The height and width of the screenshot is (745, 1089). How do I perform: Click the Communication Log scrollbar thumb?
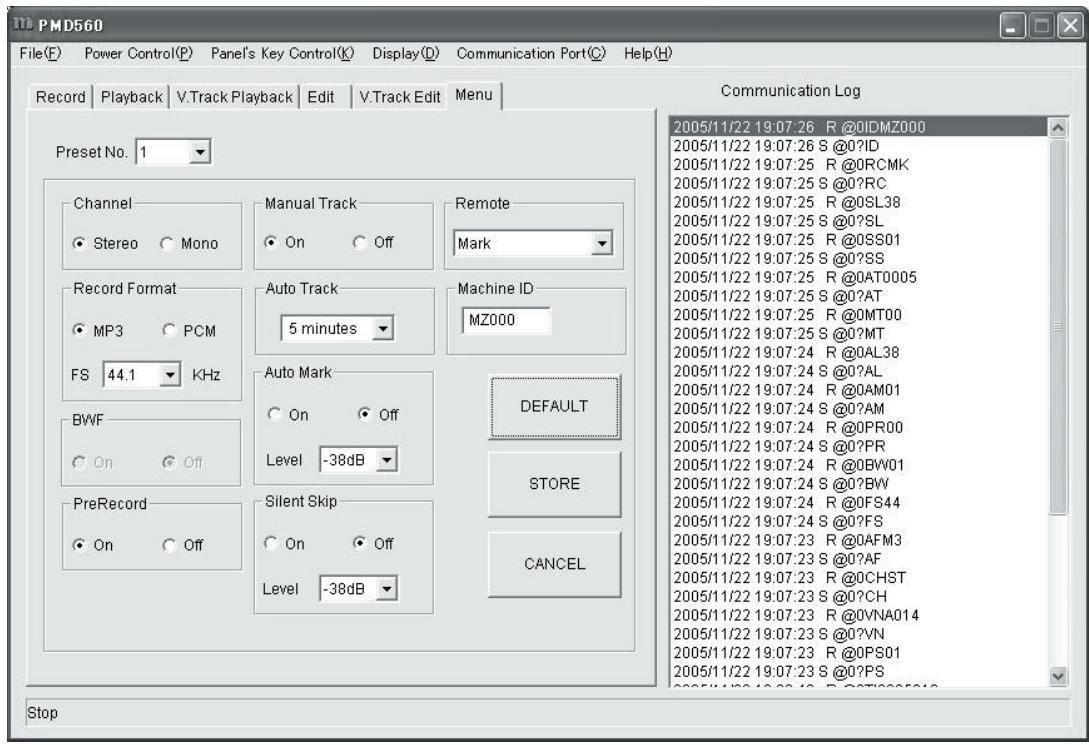1058,326
